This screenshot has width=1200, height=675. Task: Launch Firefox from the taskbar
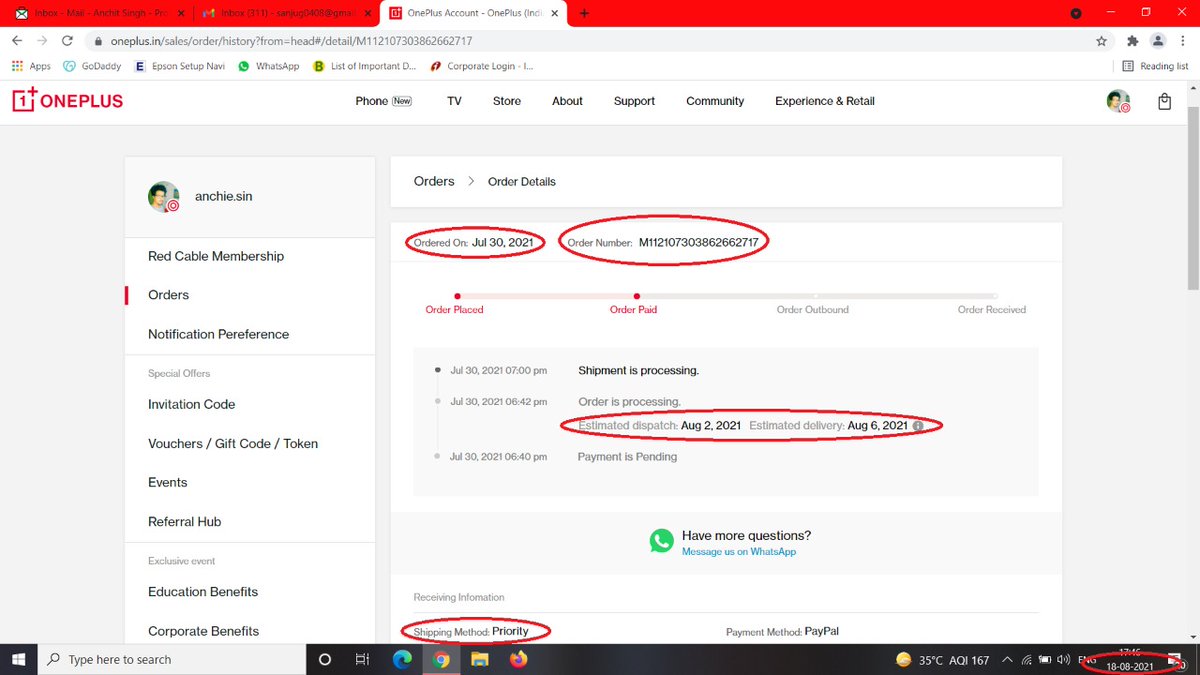click(518, 659)
